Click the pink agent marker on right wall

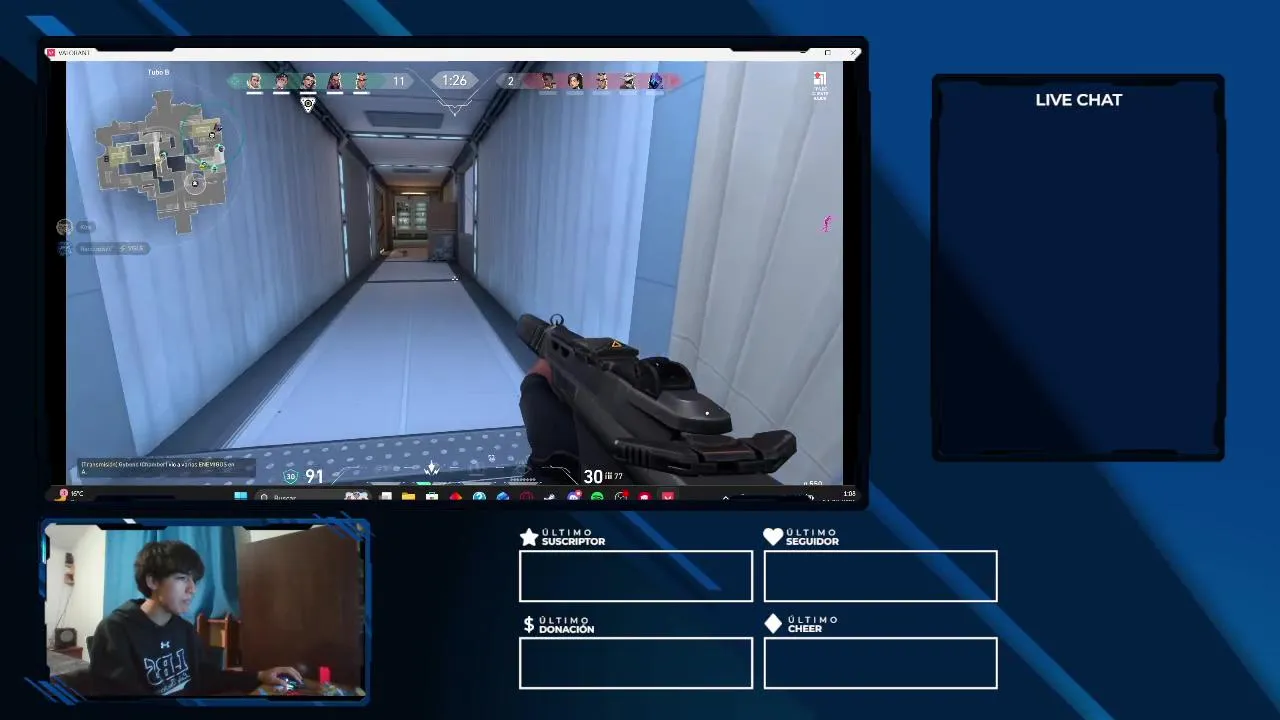point(826,224)
